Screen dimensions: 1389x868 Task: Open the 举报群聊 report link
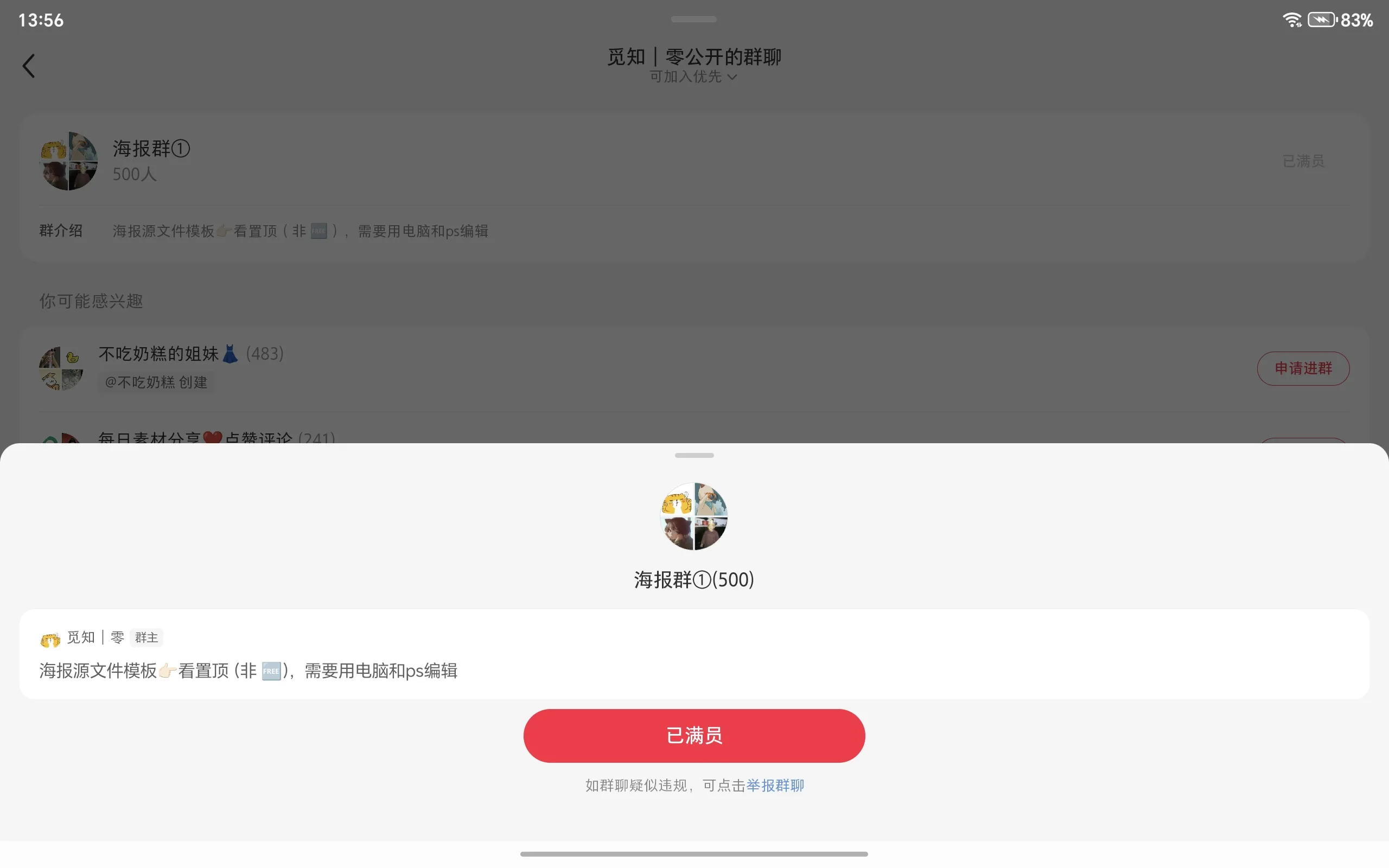coord(775,786)
